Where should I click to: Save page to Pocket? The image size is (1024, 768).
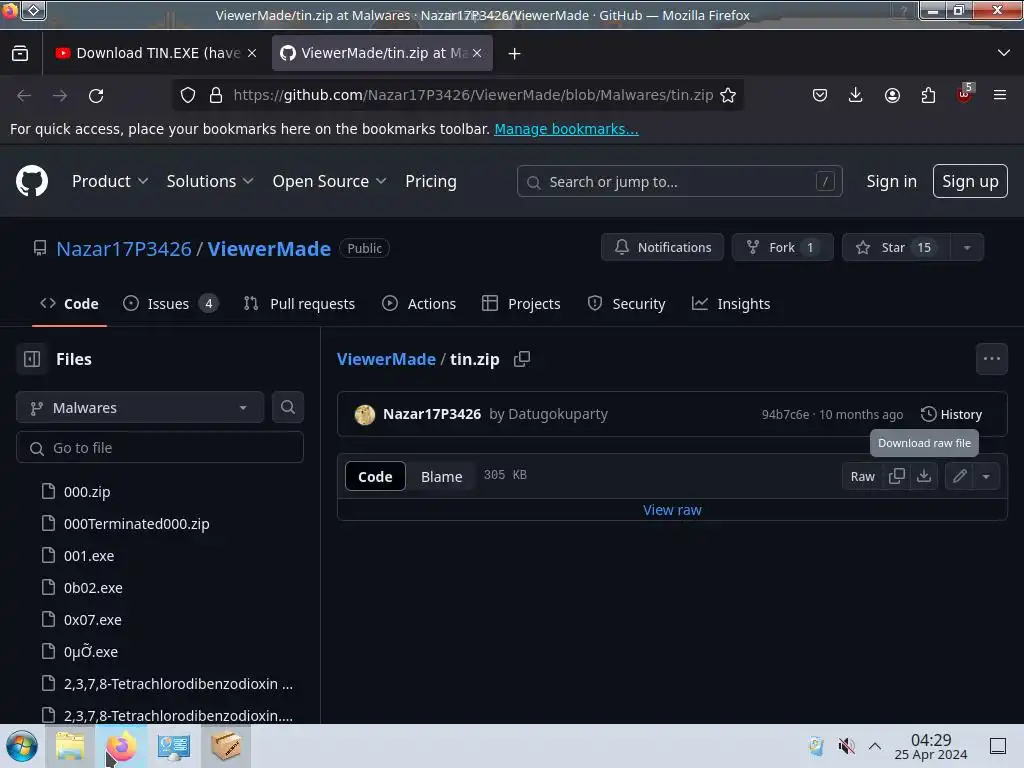tap(820, 95)
